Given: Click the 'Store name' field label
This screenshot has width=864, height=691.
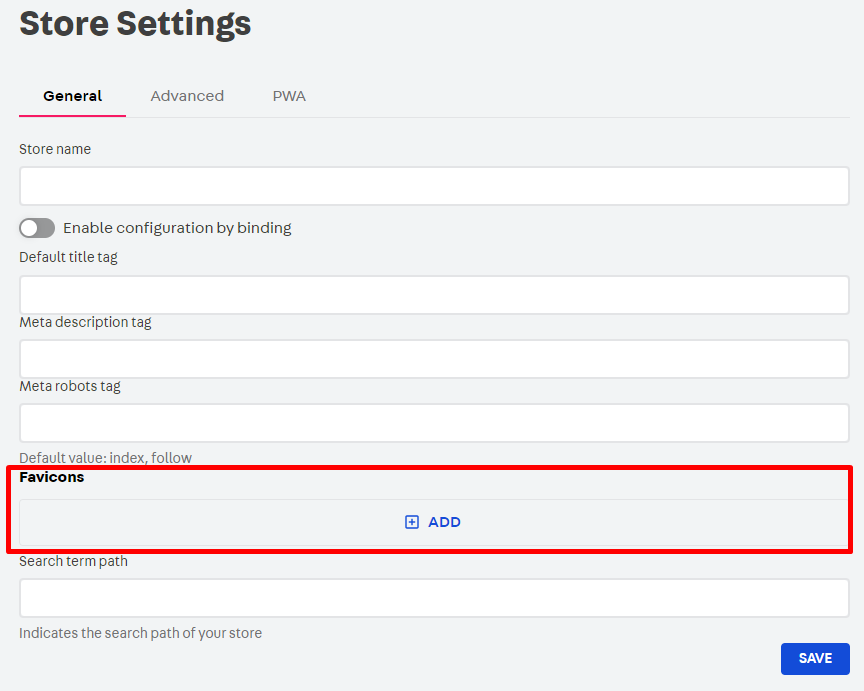Looking at the screenshot, I should pos(55,149).
